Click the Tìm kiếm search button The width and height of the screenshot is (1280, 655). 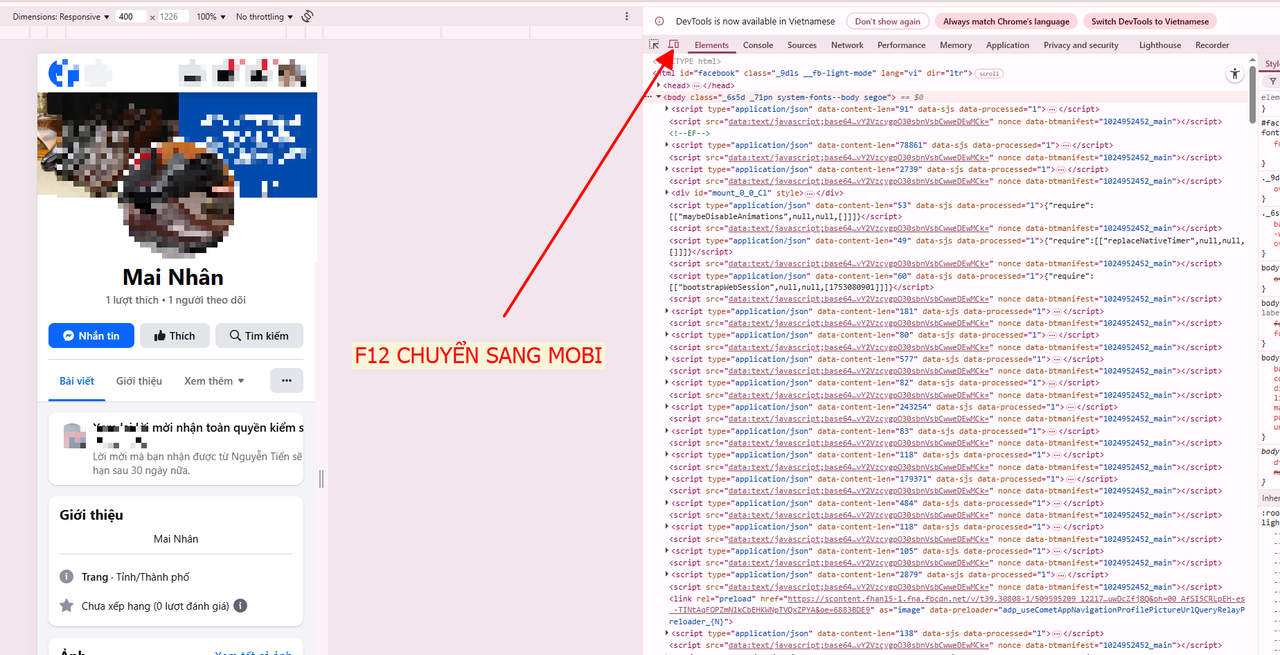point(260,336)
